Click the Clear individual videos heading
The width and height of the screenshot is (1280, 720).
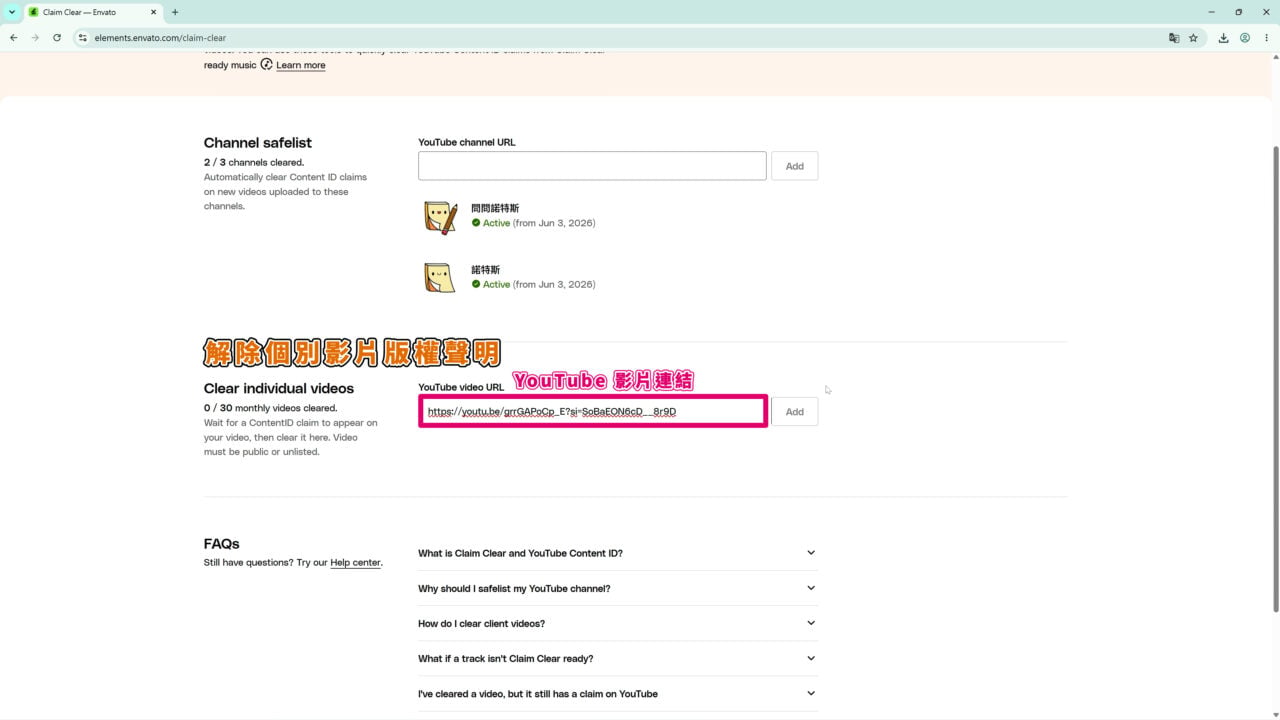(279, 388)
